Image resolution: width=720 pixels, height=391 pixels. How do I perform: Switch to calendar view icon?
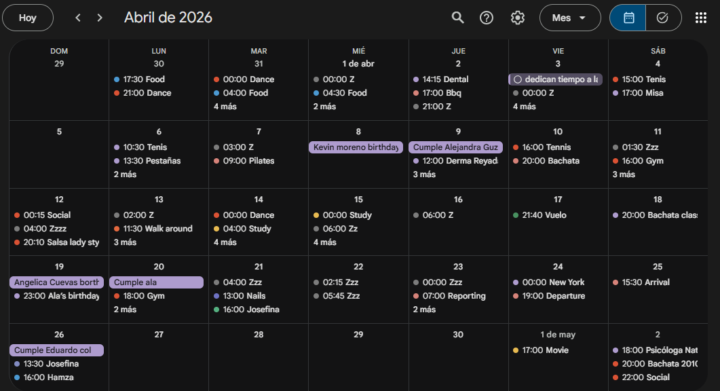click(628, 18)
